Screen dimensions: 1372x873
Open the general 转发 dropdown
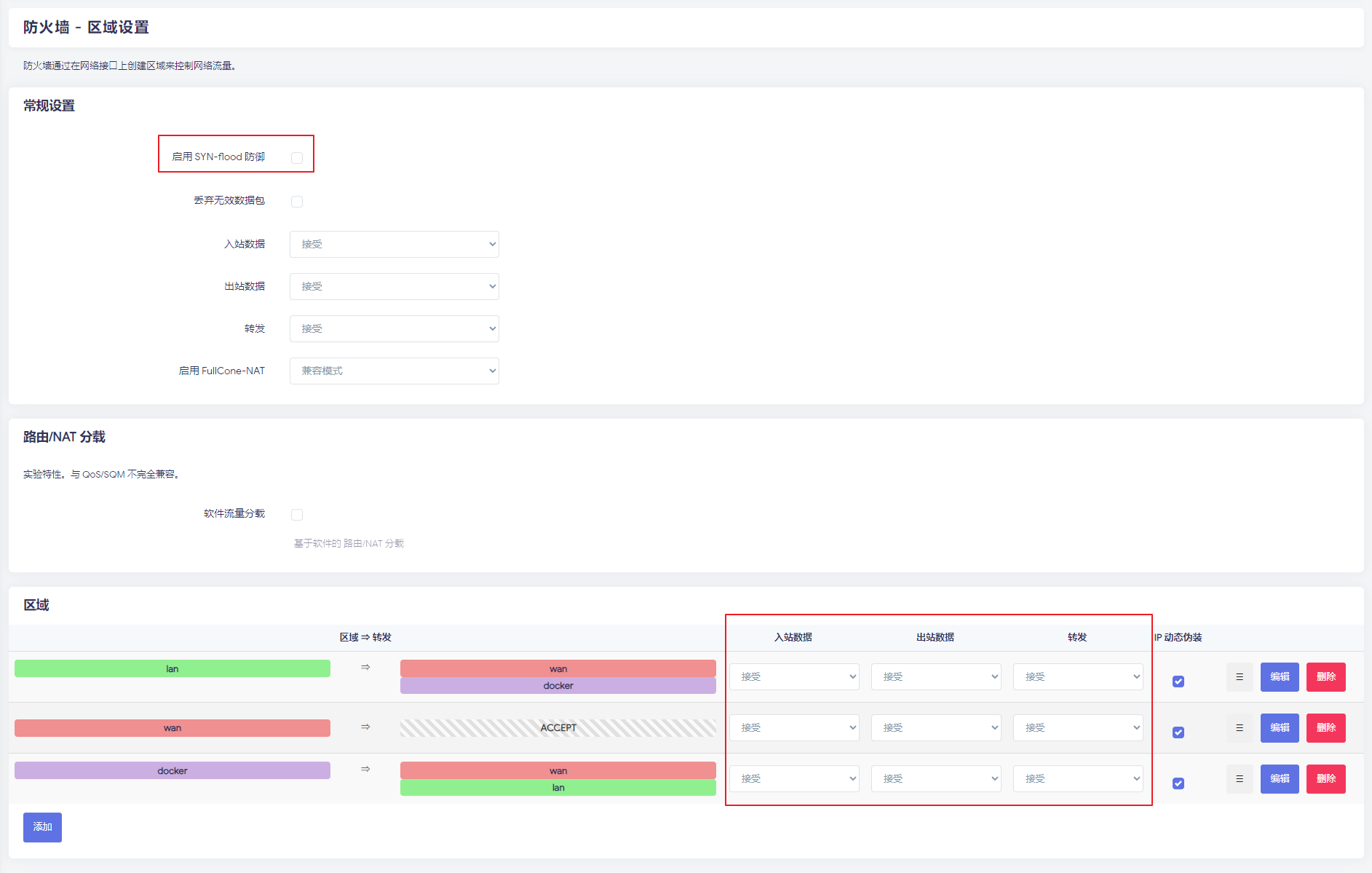click(394, 328)
